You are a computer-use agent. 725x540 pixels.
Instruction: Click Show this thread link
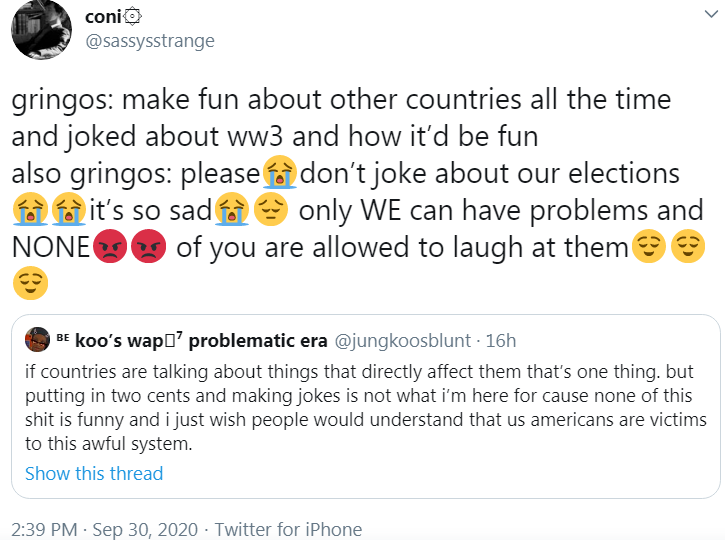point(93,473)
